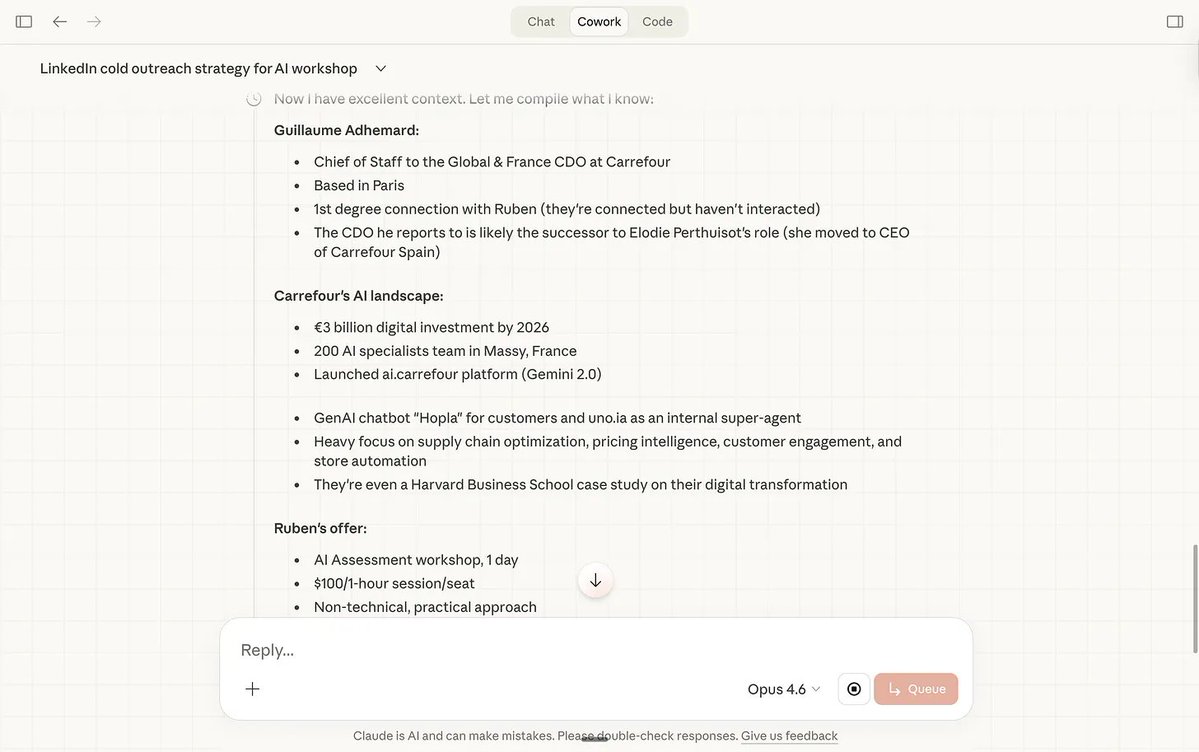
Task: Switch to the Code tab
Action: (657, 20)
